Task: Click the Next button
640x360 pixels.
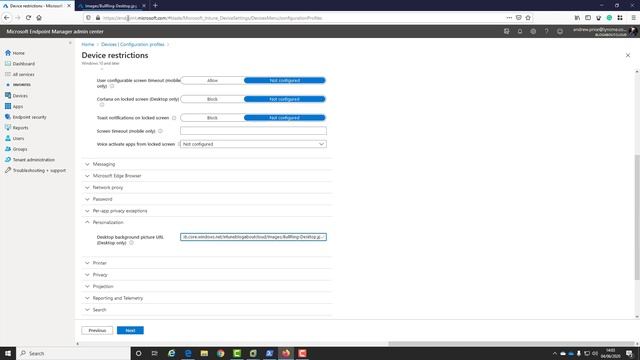Action: point(130,330)
